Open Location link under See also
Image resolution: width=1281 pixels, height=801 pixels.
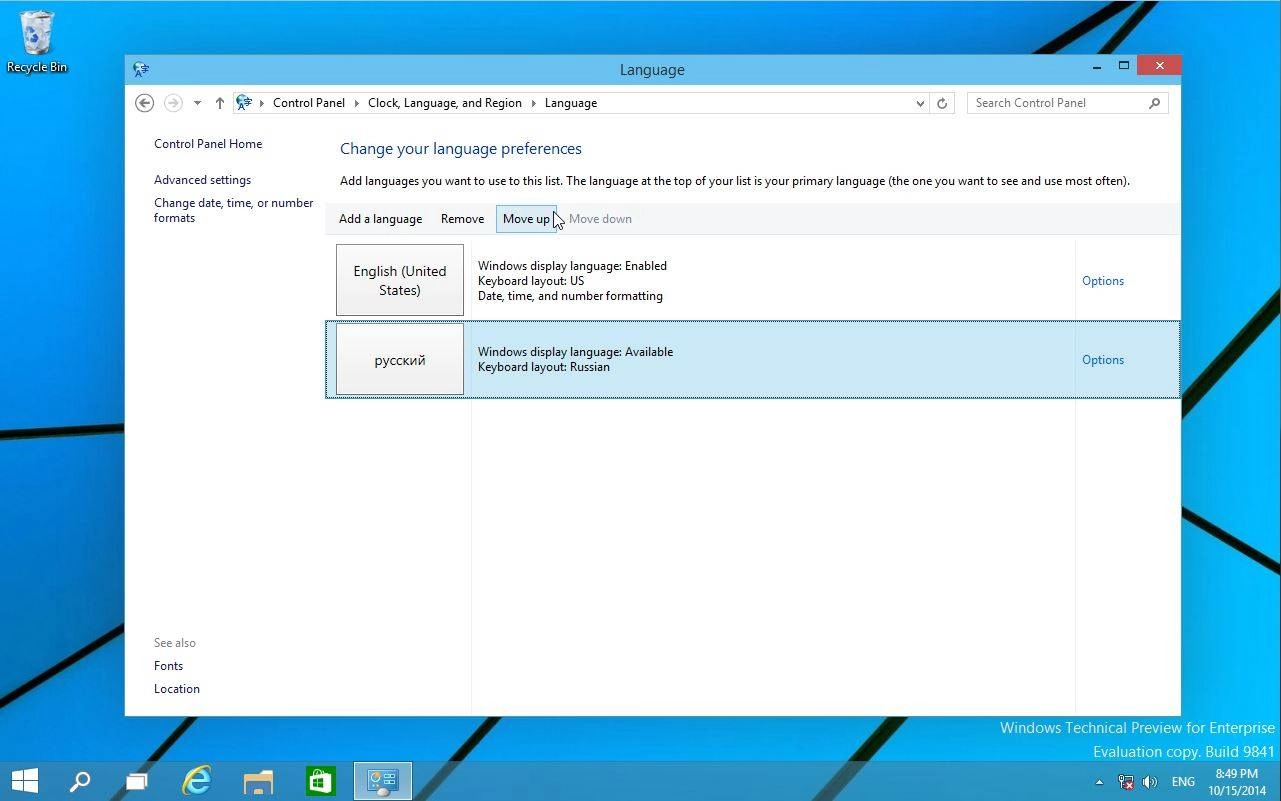point(177,689)
